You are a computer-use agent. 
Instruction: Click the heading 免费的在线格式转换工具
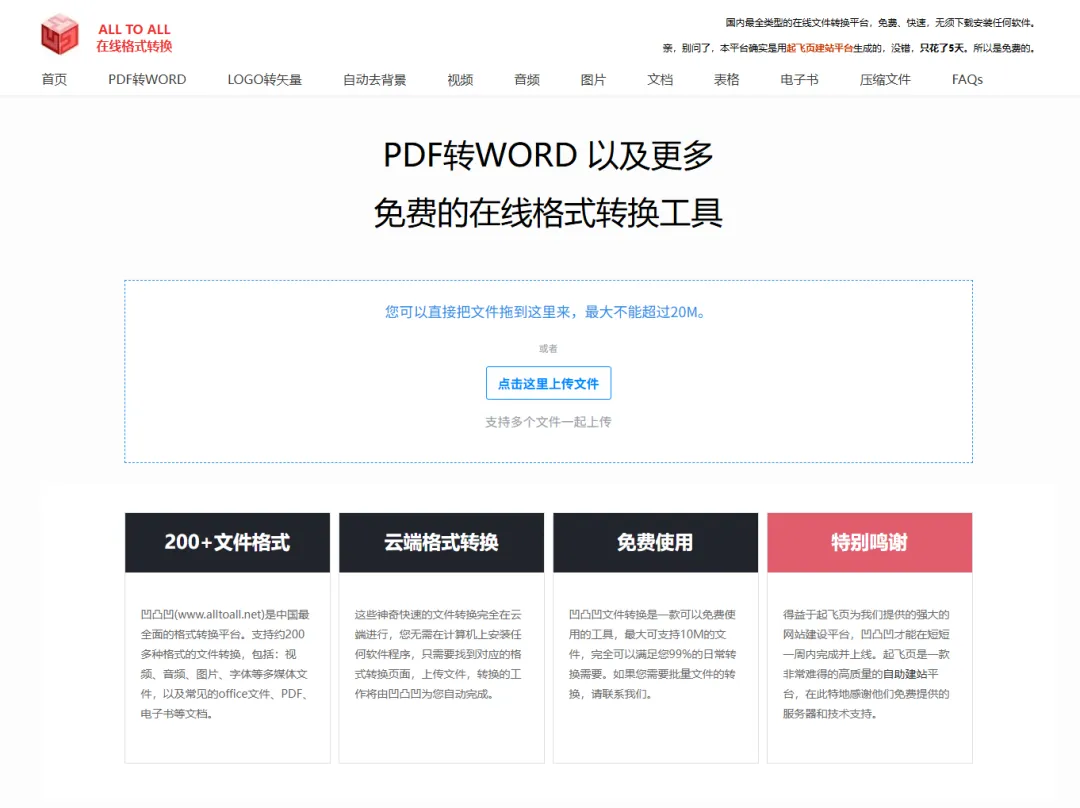[x=548, y=212]
